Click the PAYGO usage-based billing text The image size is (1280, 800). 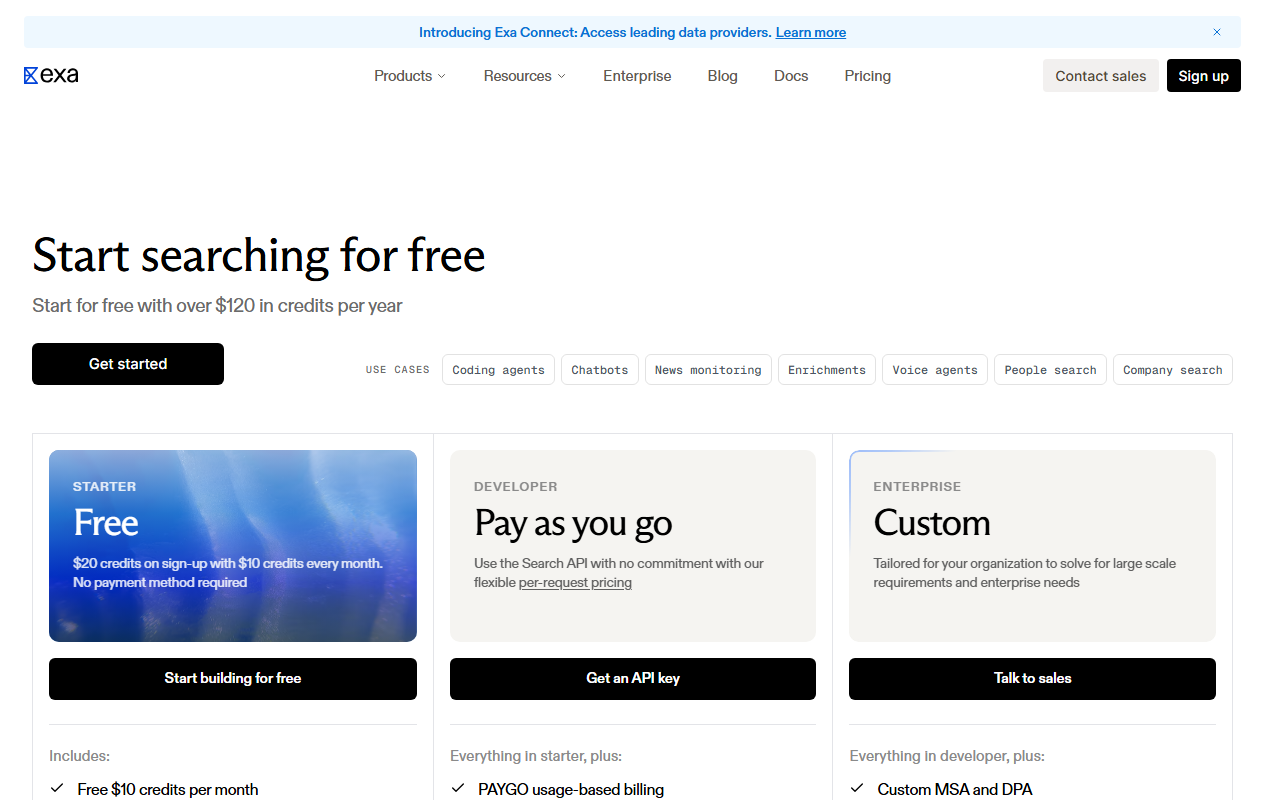click(x=571, y=790)
